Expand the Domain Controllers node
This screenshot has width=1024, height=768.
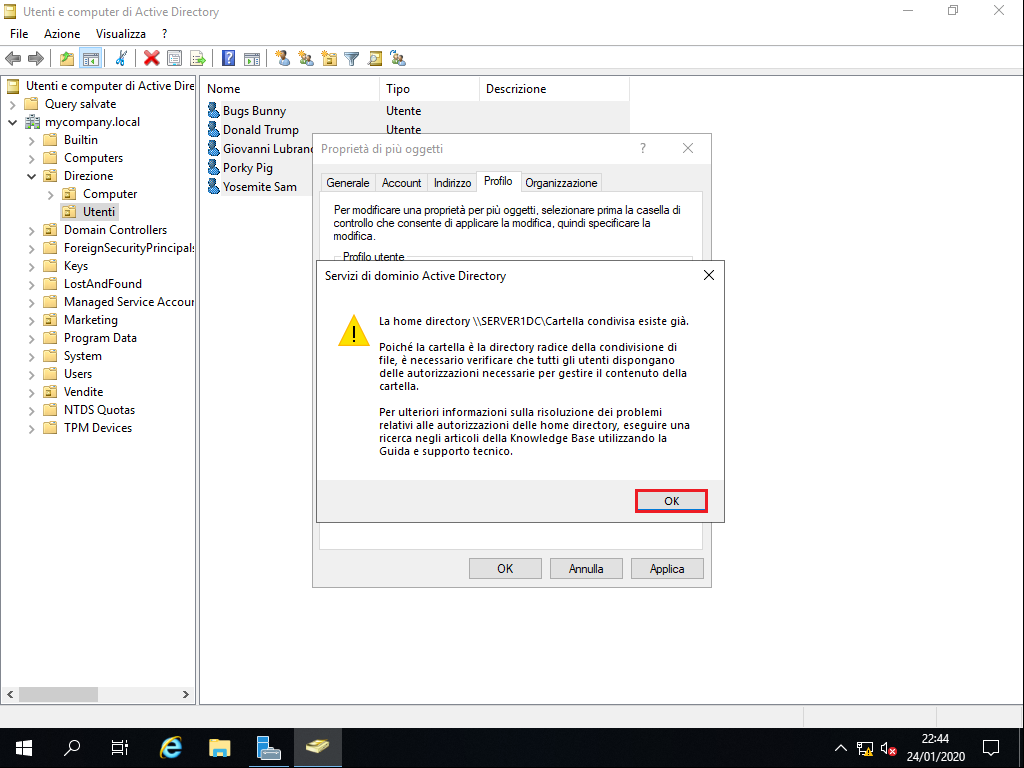[x=31, y=231]
